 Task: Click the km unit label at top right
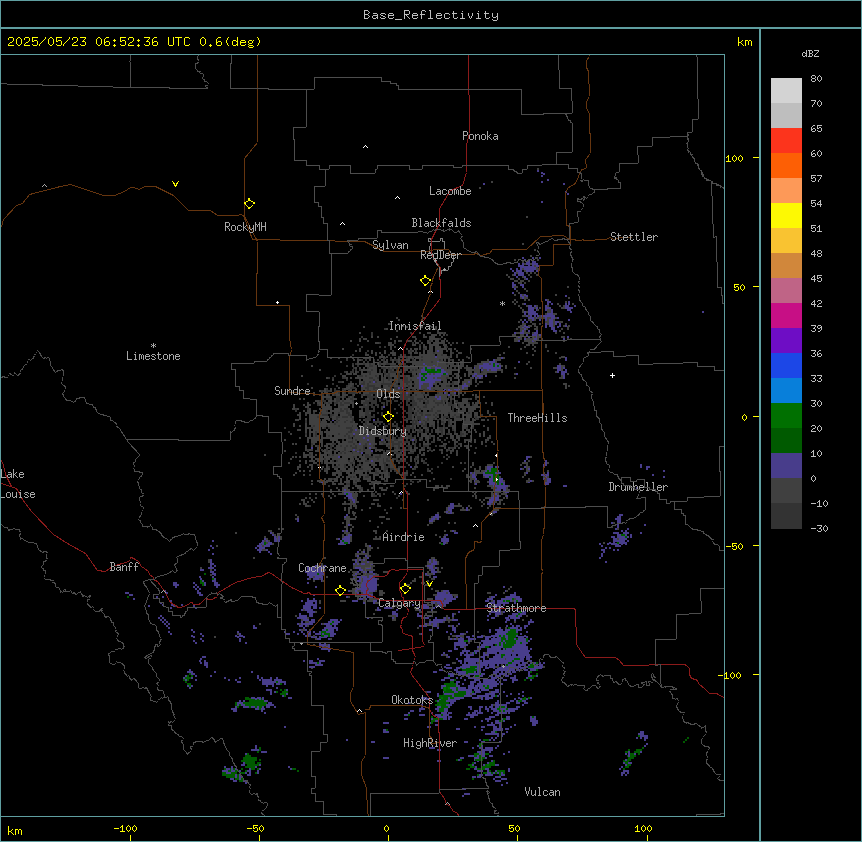click(x=745, y=42)
